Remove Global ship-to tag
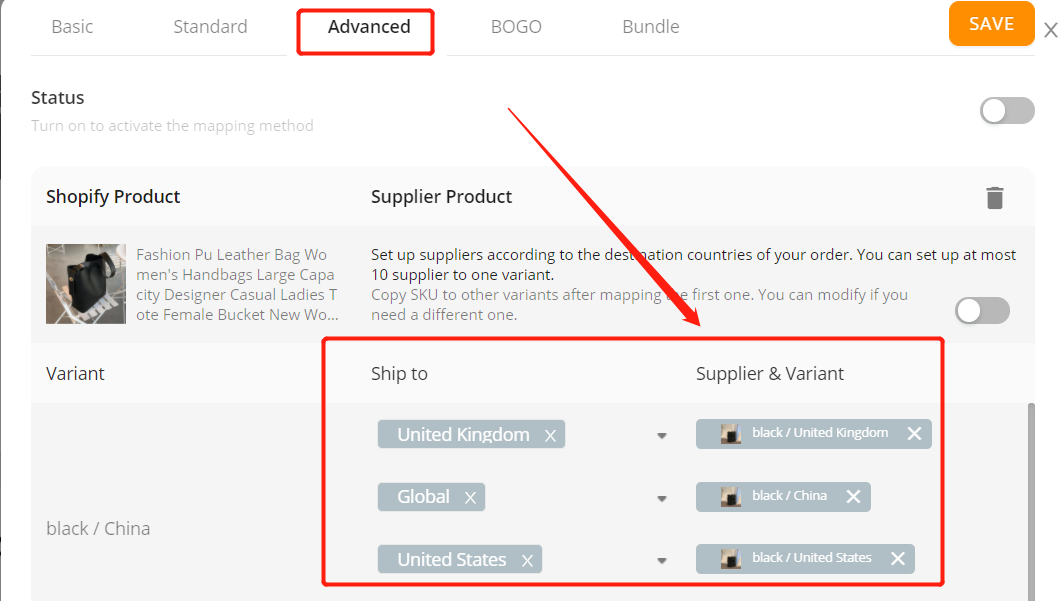Image resolution: width=1060 pixels, height=601 pixels. click(x=471, y=498)
